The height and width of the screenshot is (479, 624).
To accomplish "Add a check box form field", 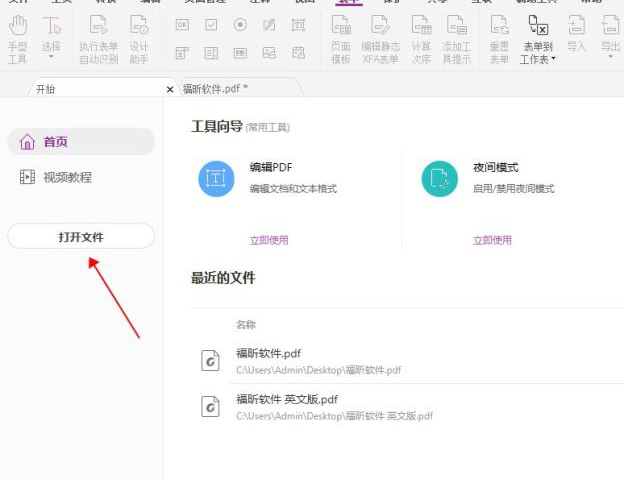I will point(211,25).
